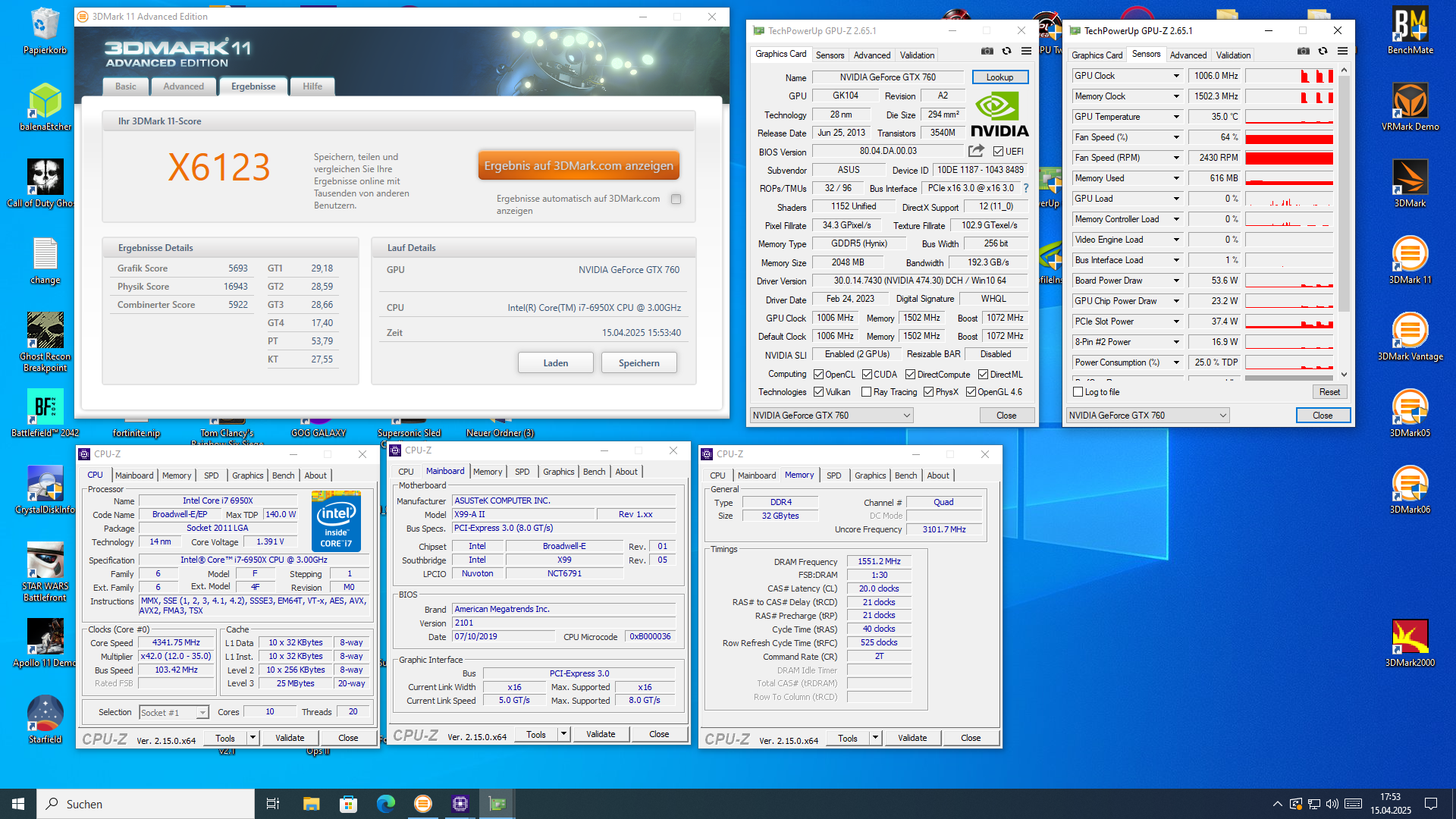Click the Windows taskbar search box

tap(146, 804)
